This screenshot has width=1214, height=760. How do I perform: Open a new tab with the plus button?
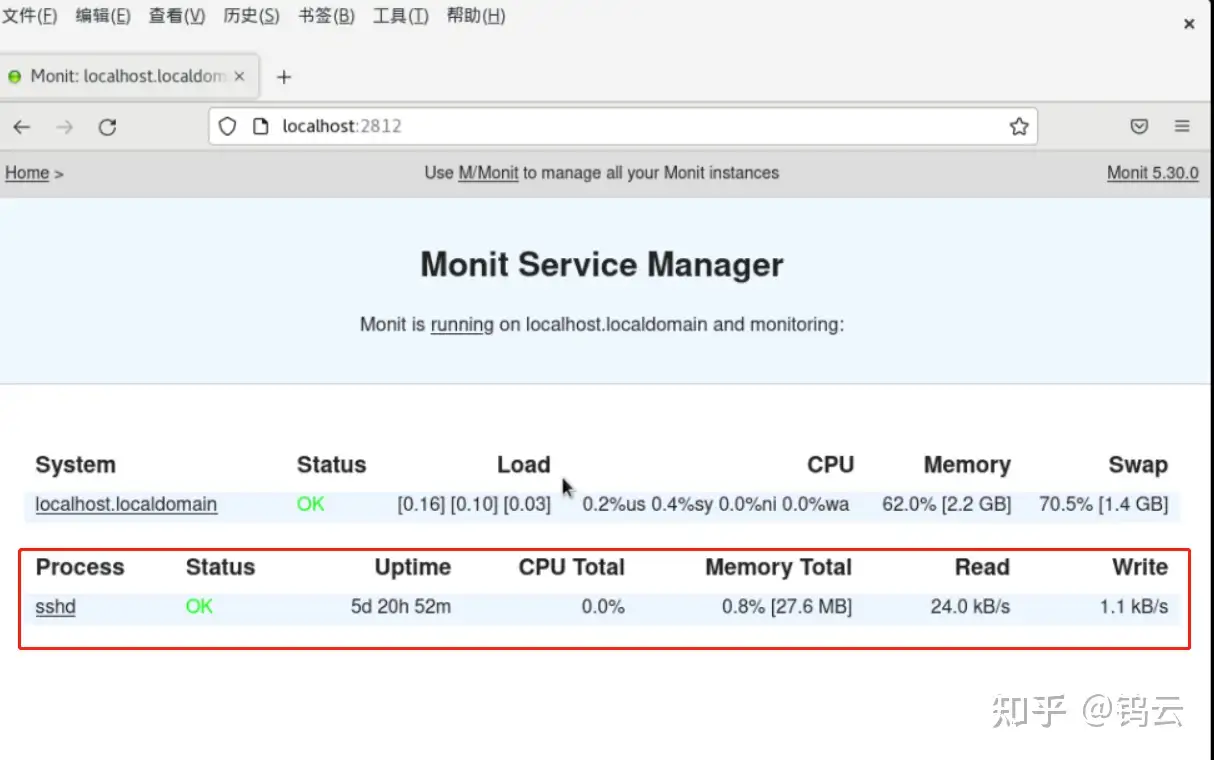284,77
